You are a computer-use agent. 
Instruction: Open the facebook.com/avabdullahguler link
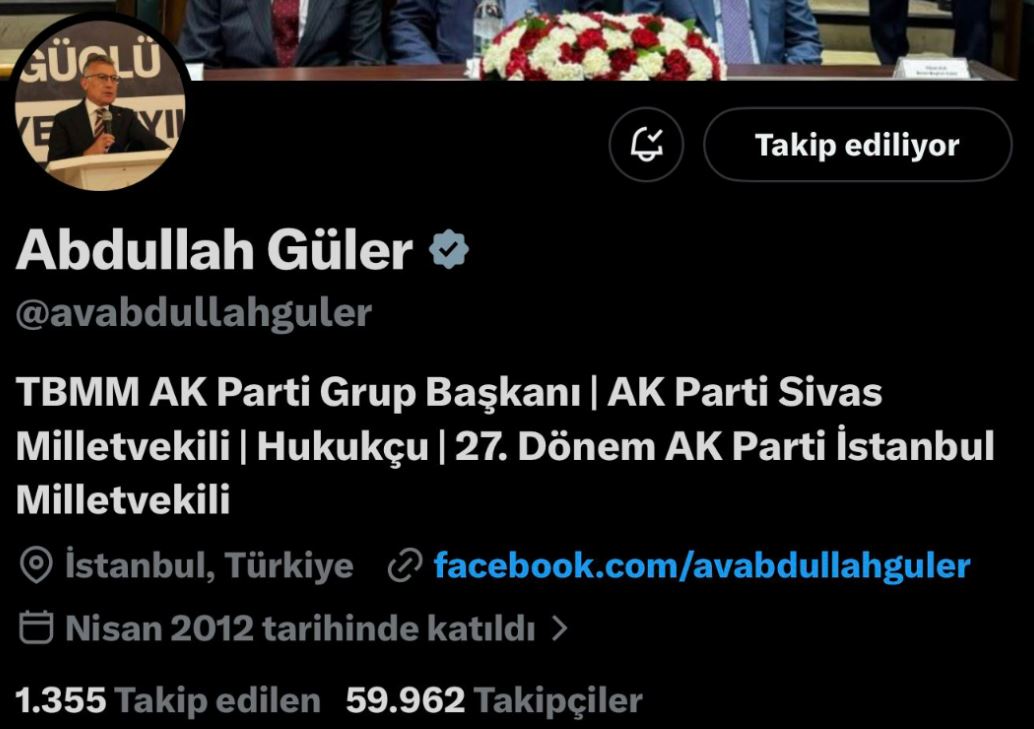[702, 565]
